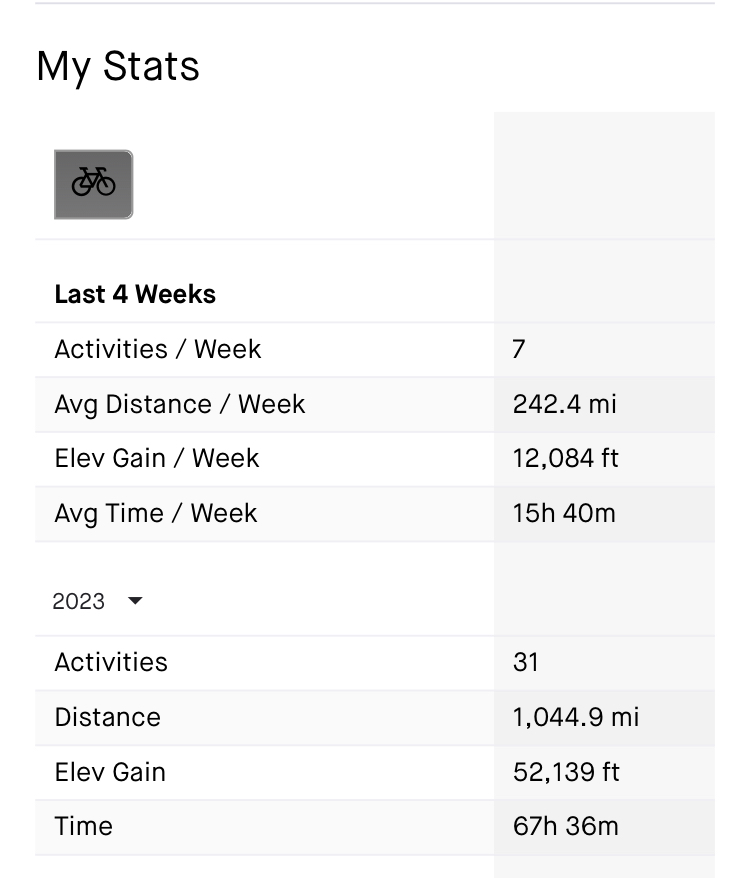The image size is (747, 878).
Task: Open the 2023 year dropdown
Action: (x=97, y=601)
